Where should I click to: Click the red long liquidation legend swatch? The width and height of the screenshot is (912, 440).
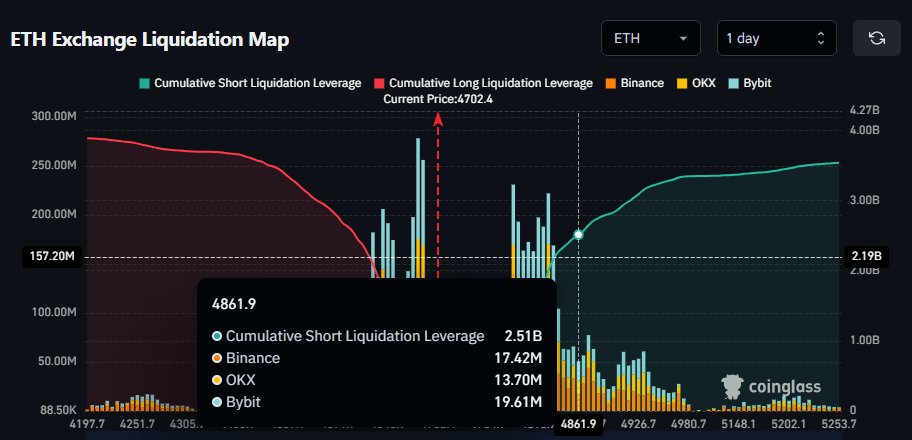[x=379, y=83]
